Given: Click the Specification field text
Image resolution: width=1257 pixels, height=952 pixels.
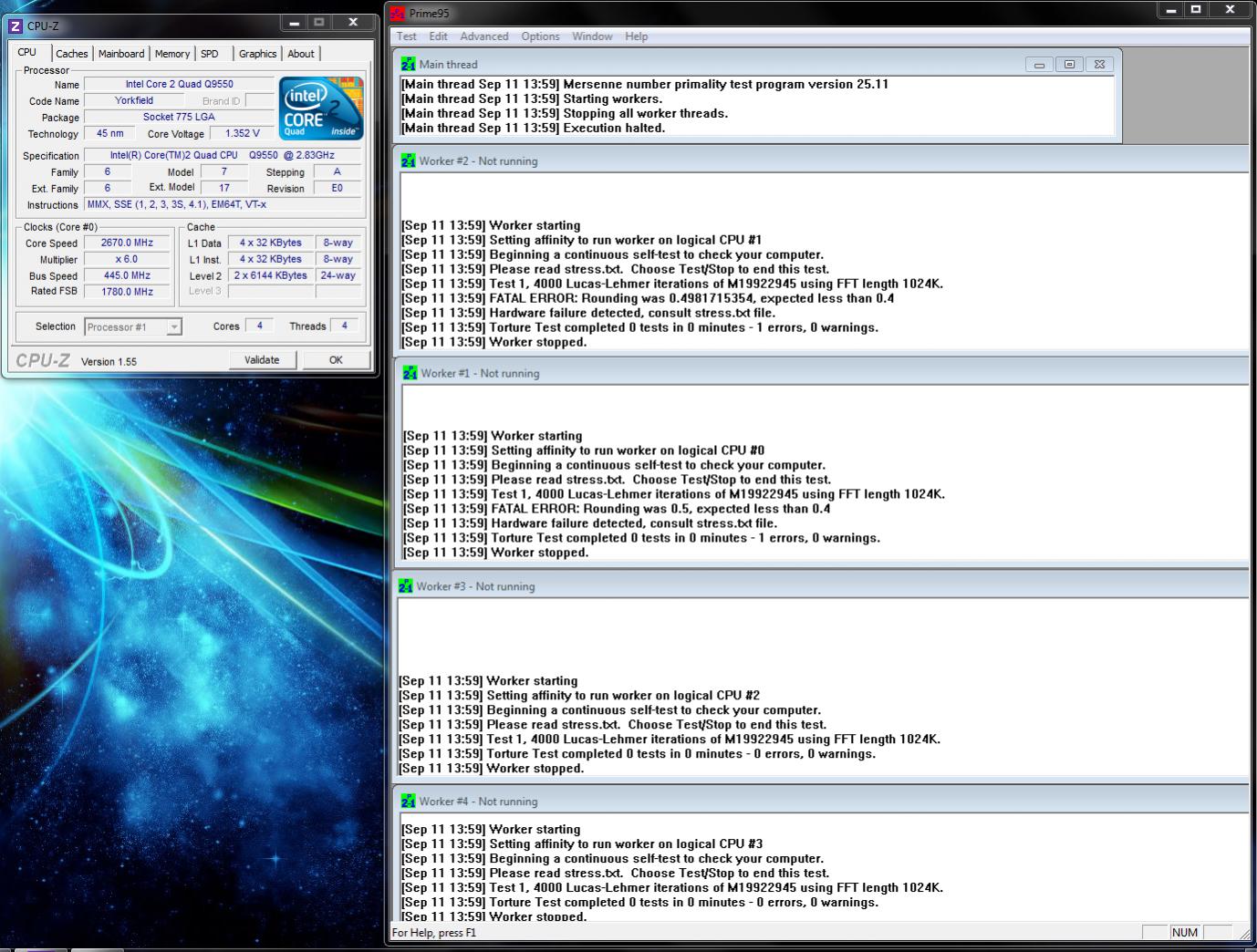Looking at the screenshot, I should click(223, 155).
